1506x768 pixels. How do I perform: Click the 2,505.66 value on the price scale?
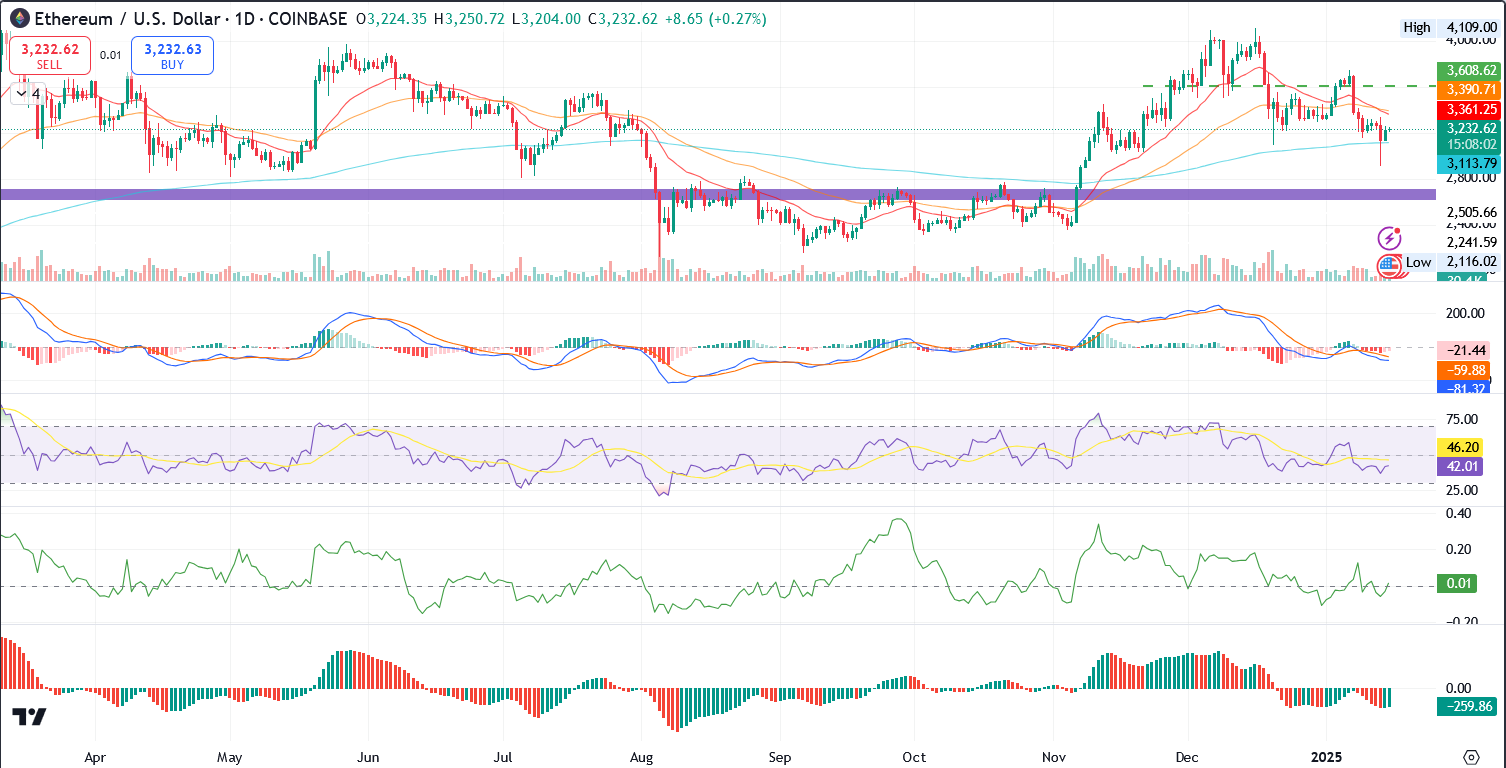[x=1470, y=212]
